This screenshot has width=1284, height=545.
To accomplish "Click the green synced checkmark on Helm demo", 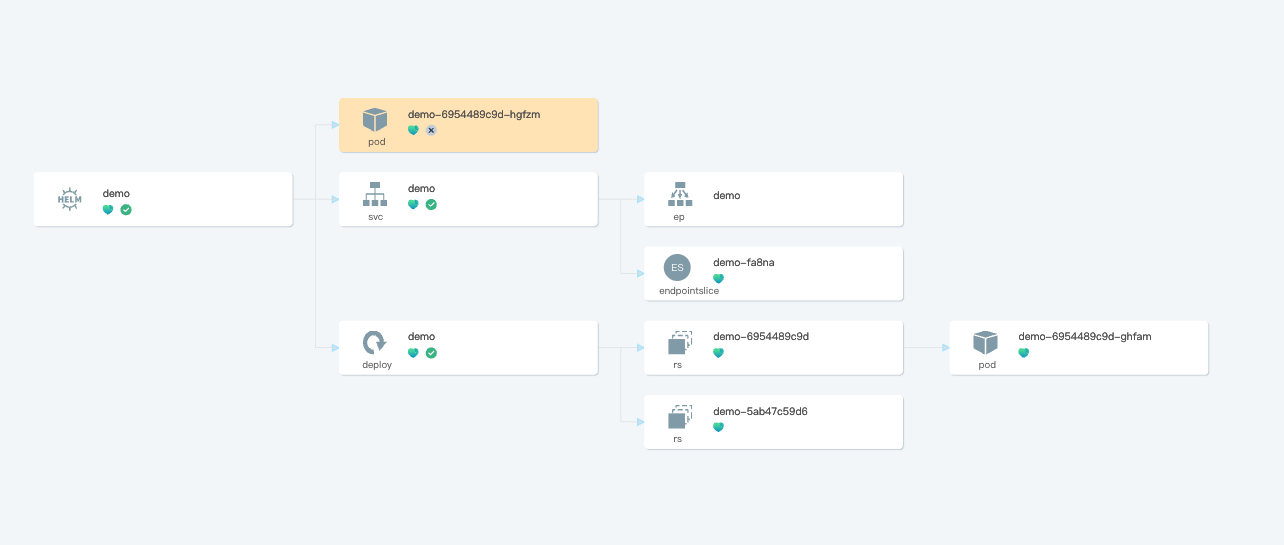I will 126,209.
